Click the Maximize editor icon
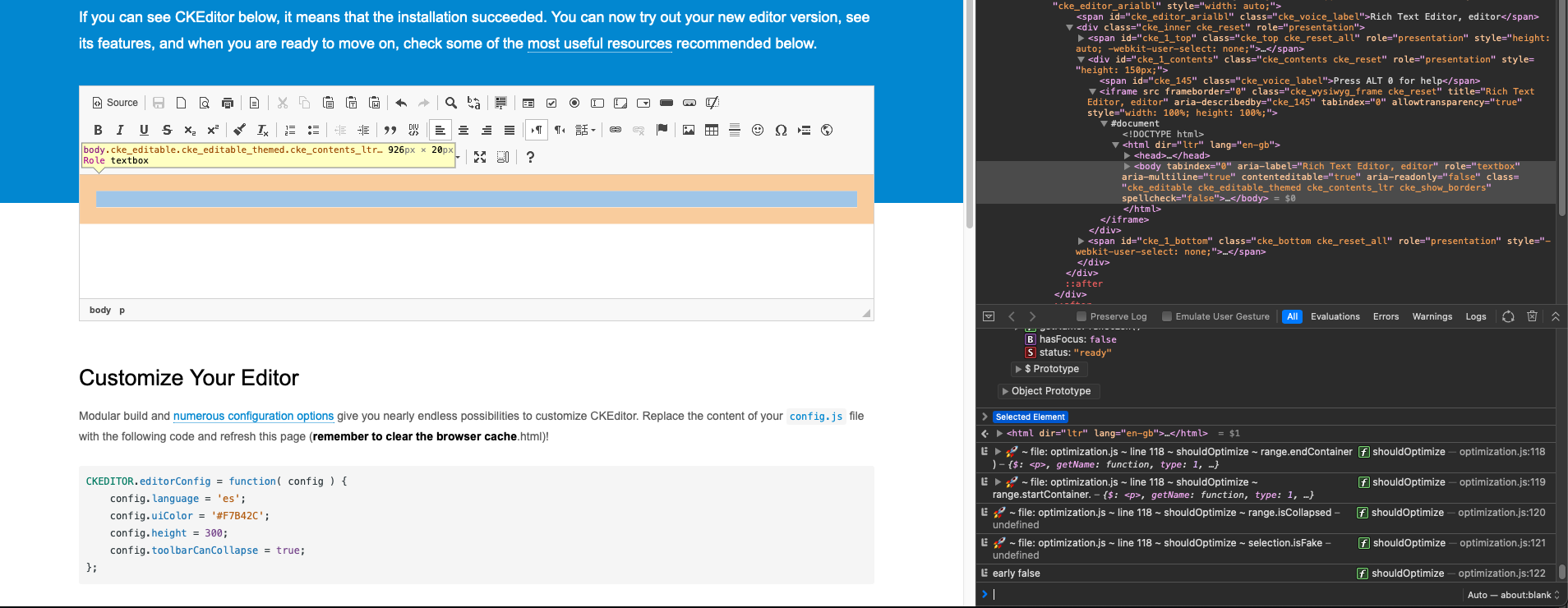This screenshot has height=608, width=1568. coord(480,157)
